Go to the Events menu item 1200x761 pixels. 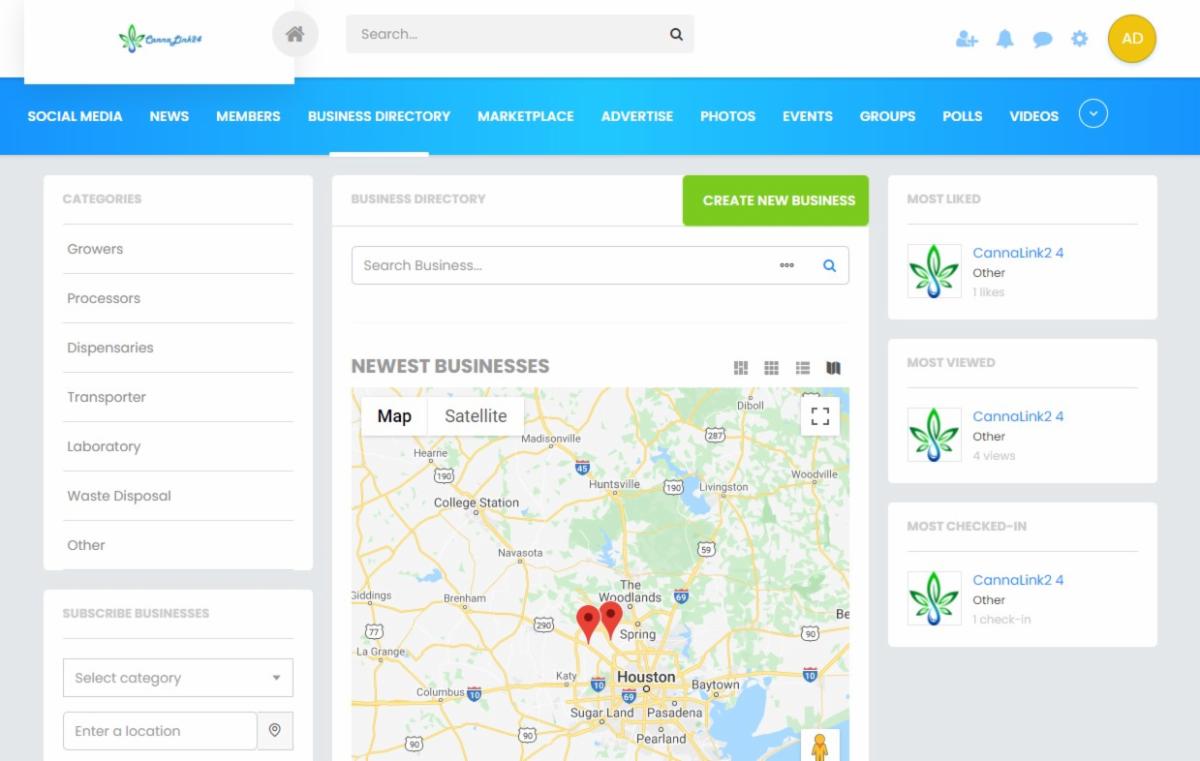[807, 116]
